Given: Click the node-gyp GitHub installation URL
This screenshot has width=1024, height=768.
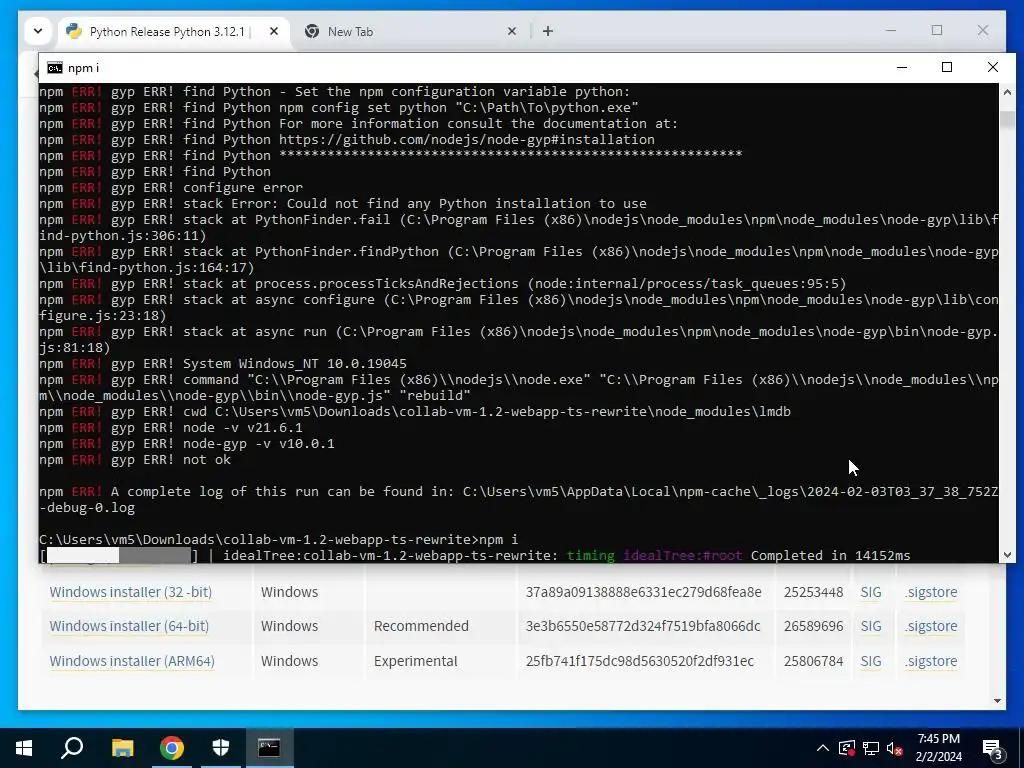Looking at the screenshot, I should tap(466, 140).
